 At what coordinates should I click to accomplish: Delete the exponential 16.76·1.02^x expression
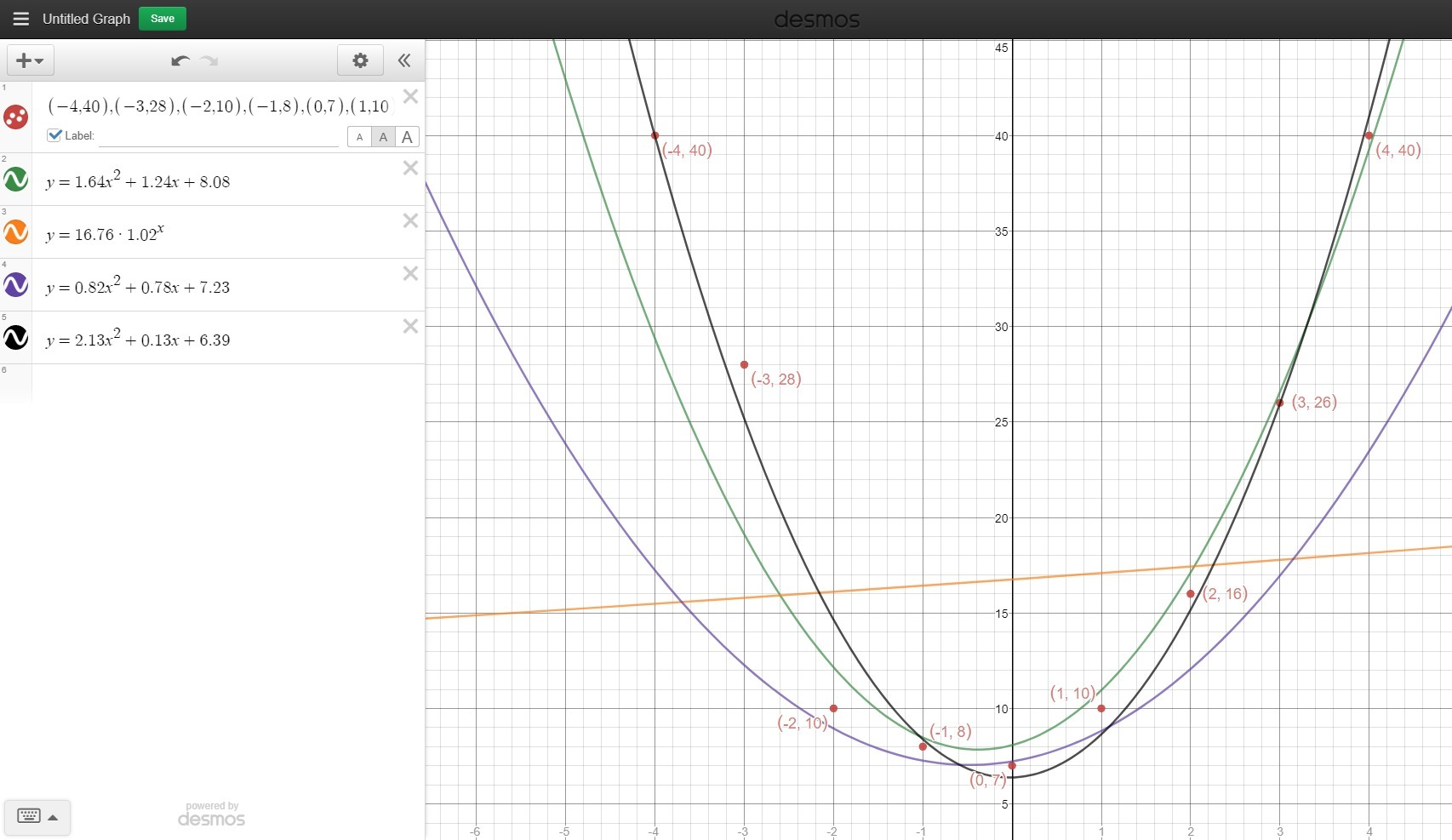[410, 220]
